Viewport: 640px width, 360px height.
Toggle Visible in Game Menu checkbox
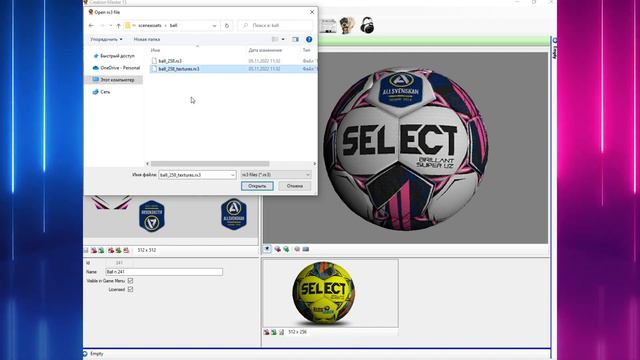tap(130, 281)
